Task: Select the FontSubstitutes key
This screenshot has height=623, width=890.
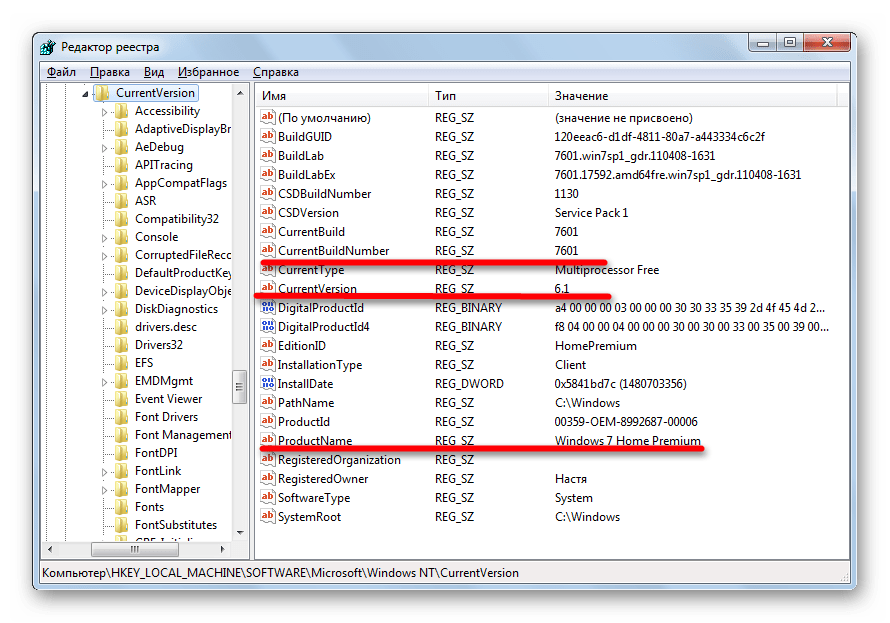Action: tap(176, 525)
